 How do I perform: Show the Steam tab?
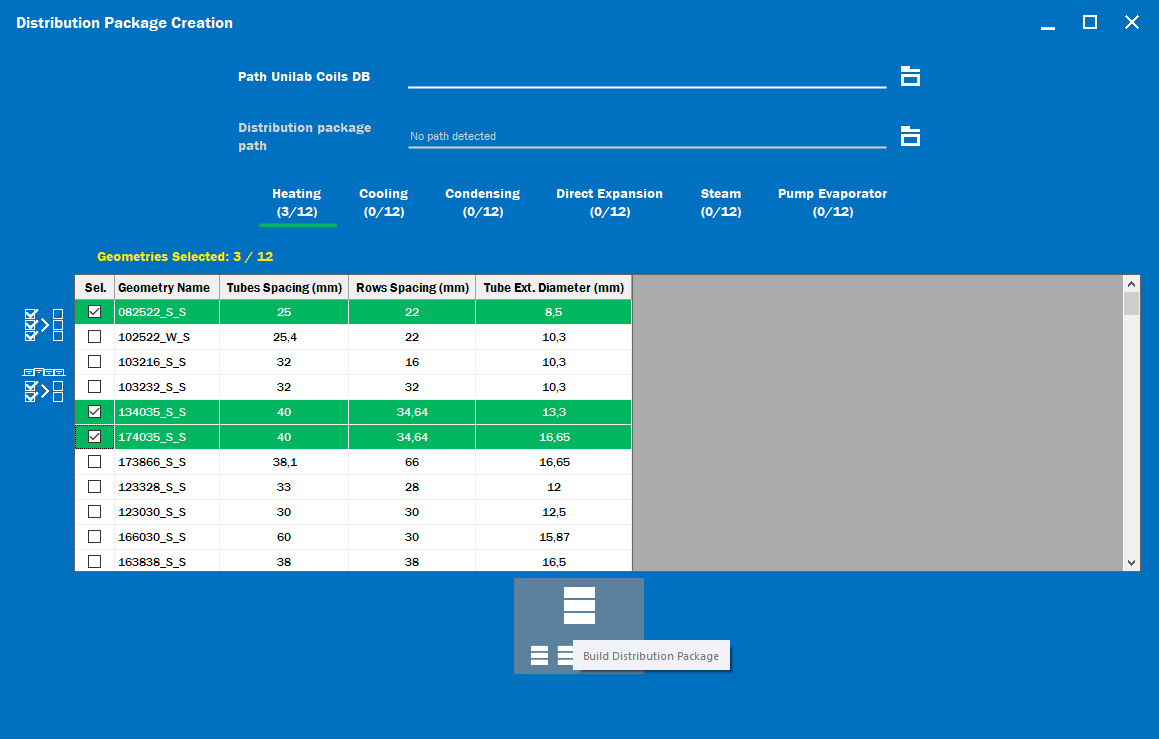tap(721, 202)
